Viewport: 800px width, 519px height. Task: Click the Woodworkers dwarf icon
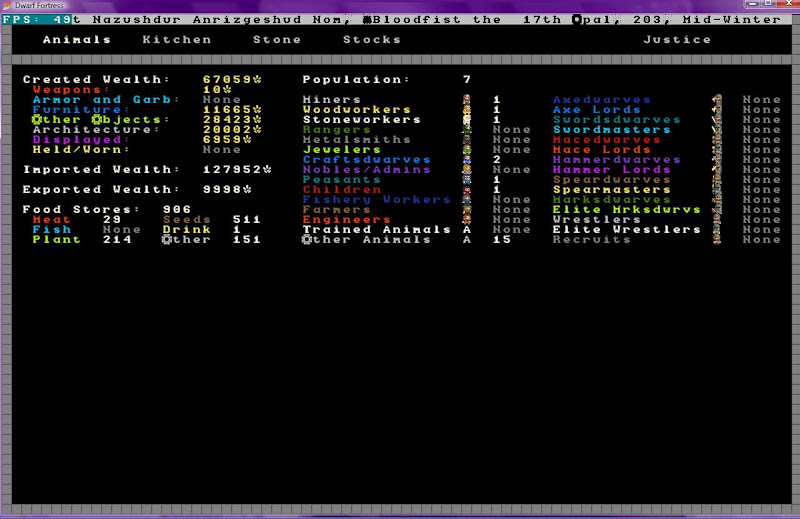tap(467, 110)
